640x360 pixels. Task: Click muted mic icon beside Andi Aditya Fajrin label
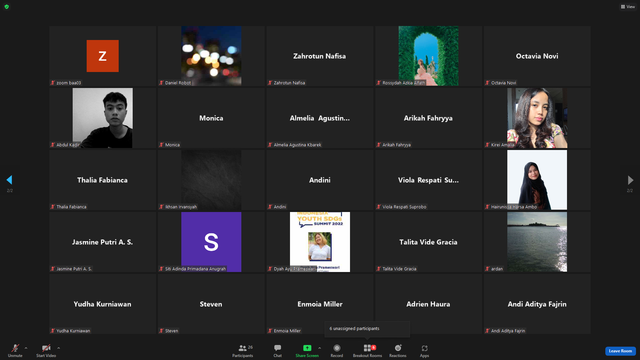487,331
